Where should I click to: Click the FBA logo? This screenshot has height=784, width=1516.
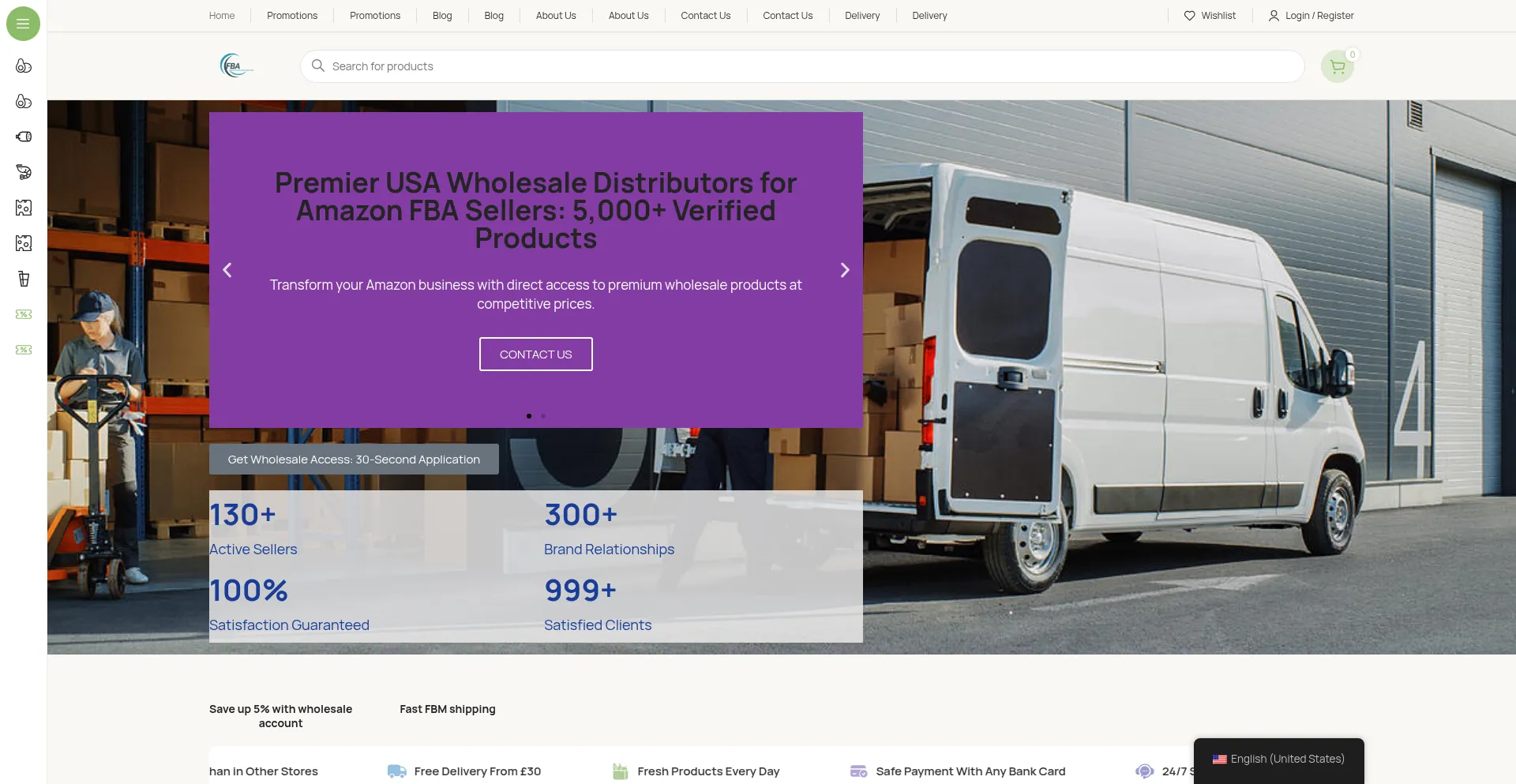[x=236, y=66]
